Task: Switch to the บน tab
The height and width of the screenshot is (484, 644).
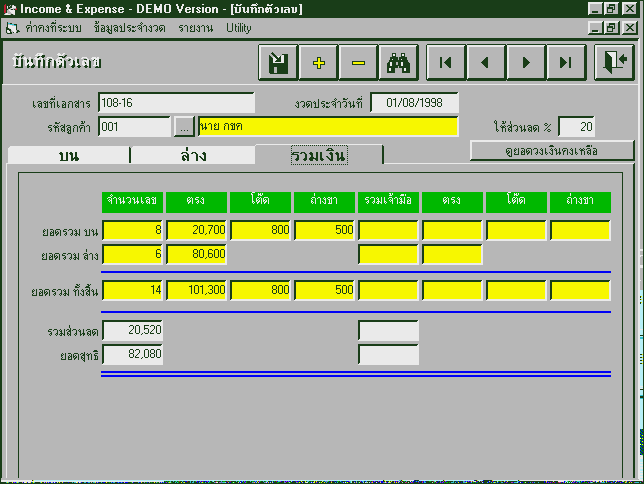Action: tap(69, 155)
